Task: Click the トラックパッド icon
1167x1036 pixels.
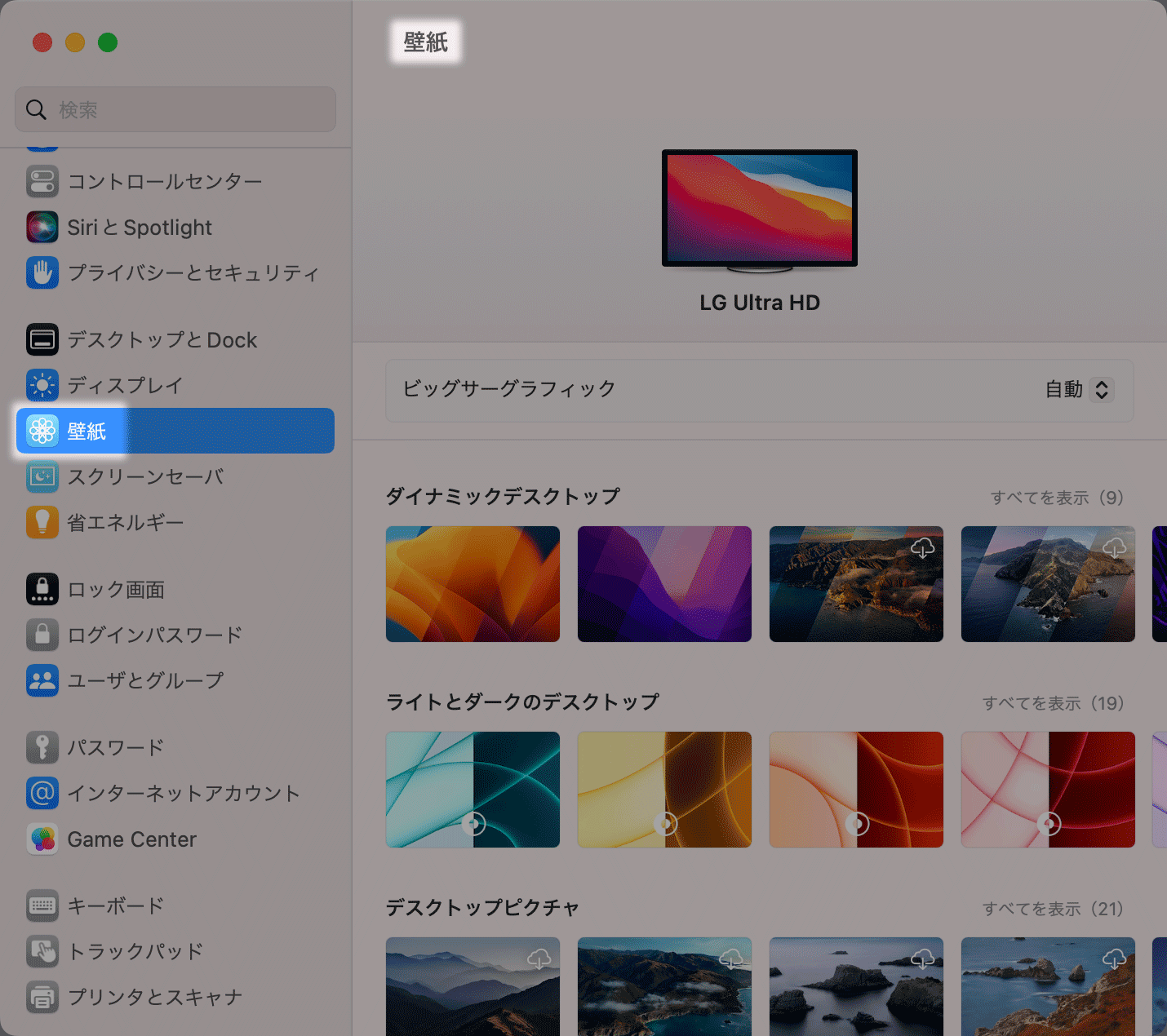Action: click(42, 951)
